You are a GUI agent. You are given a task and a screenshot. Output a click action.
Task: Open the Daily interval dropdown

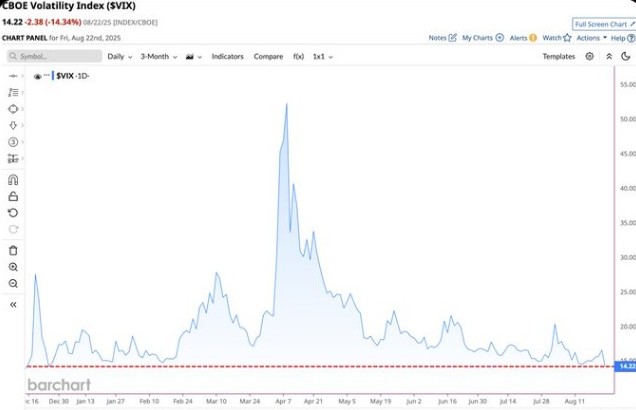click(x=120, y=56)
